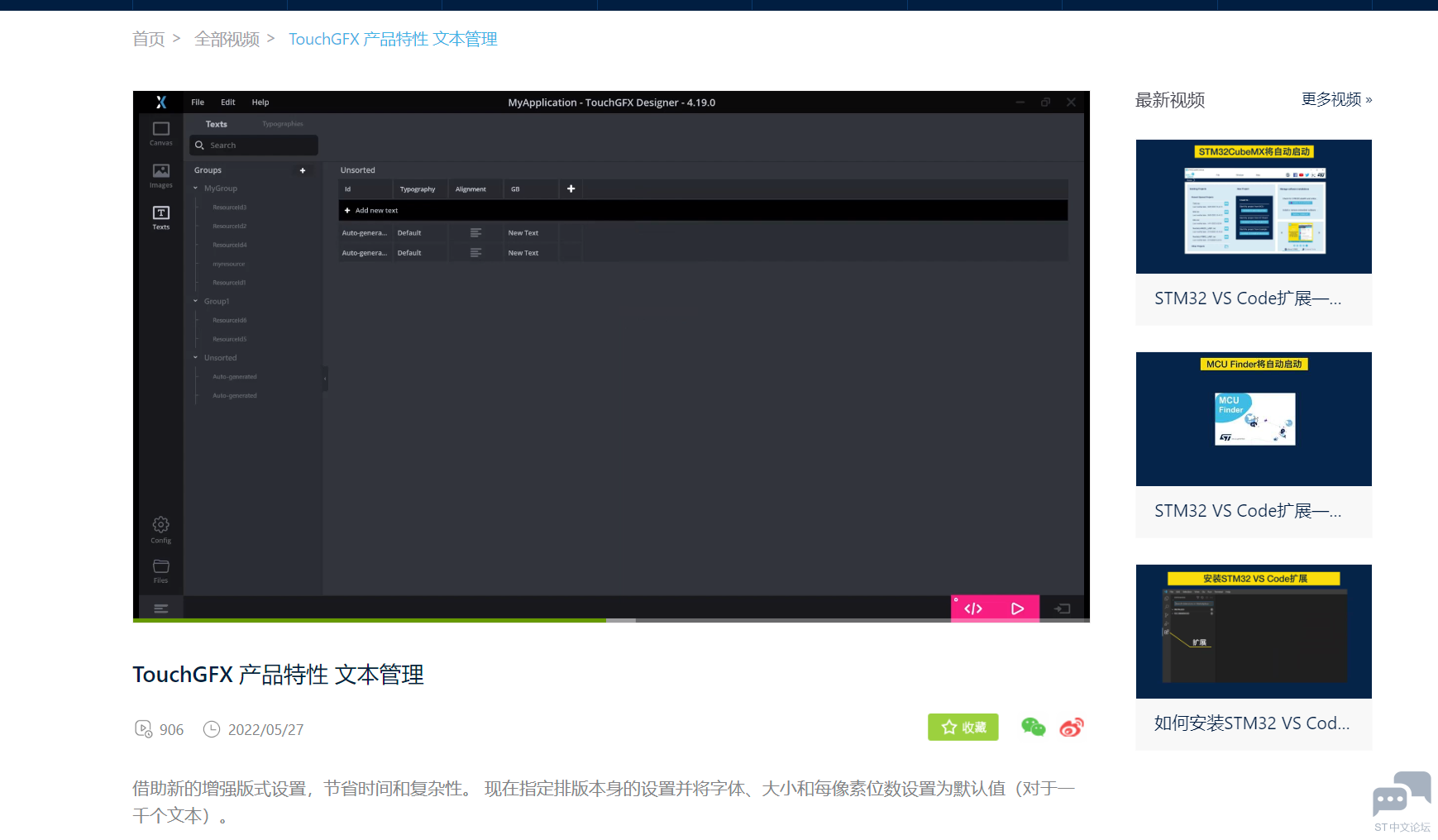Viewport: 1438px width, 840px height.
Task: Select ResourceId3 in the tree
Action: tap(230, 208)
